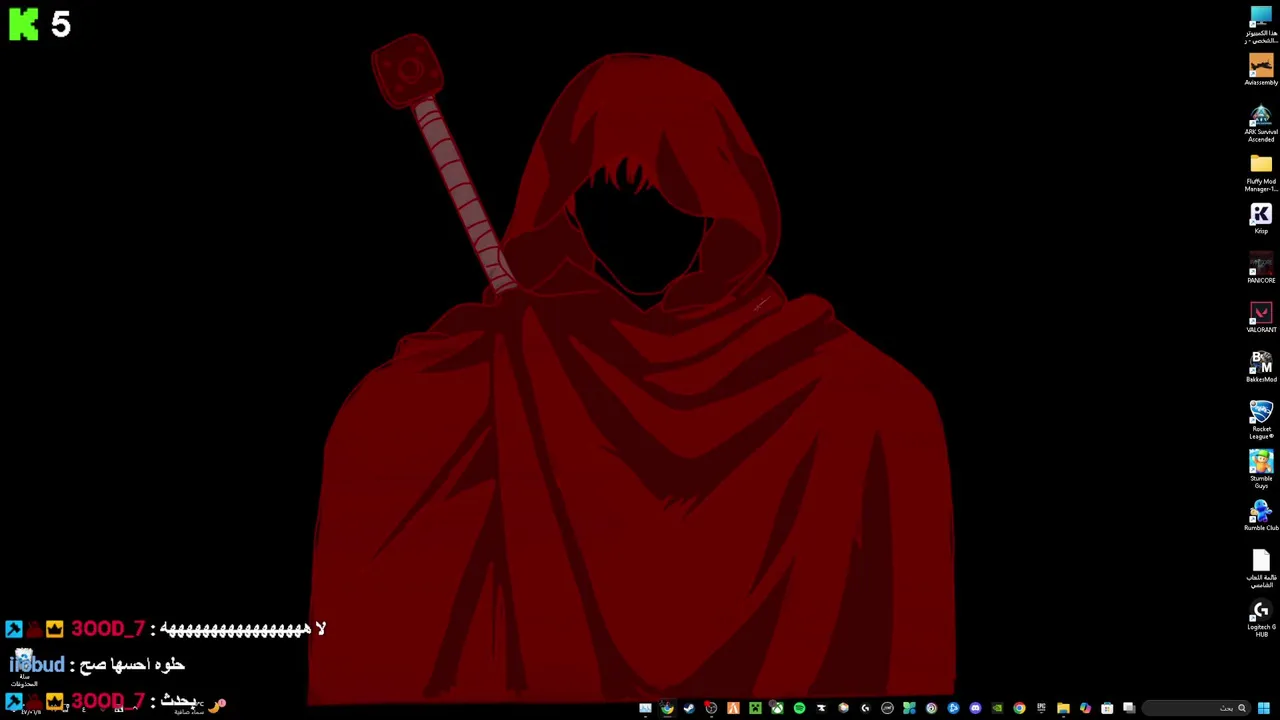Click the taskbar search box
1280x720 pixels.
tap(1196, 708)
